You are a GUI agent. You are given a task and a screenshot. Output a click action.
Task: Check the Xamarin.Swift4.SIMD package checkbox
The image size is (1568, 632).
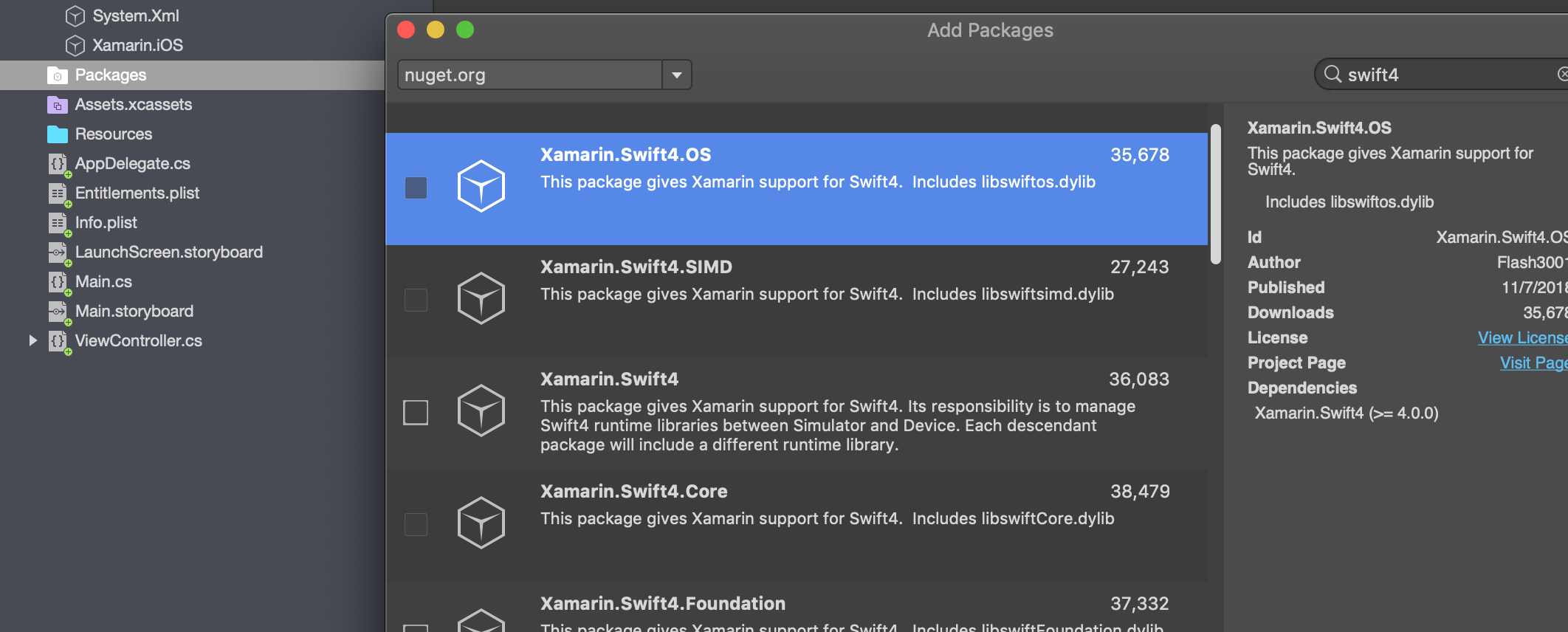tap(416, 300)
